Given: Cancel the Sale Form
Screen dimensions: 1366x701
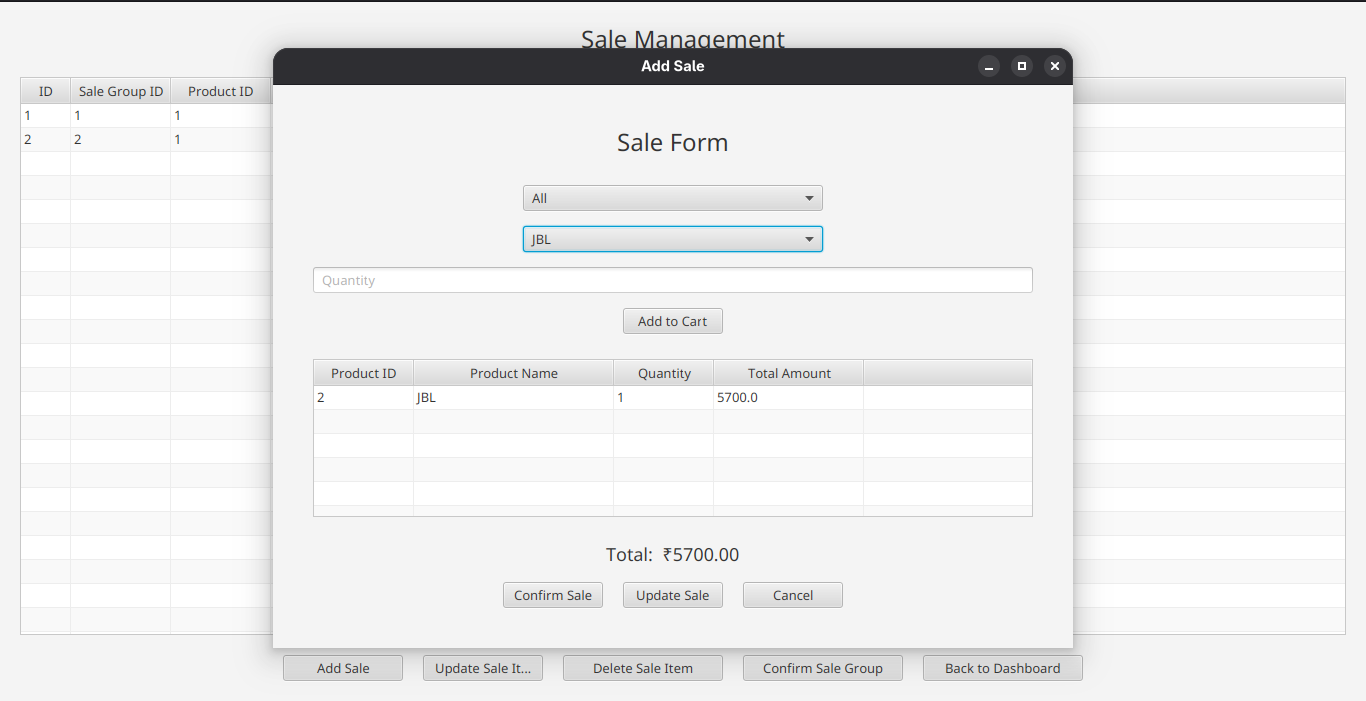Looking at the screenshot, I should [793, 595].
